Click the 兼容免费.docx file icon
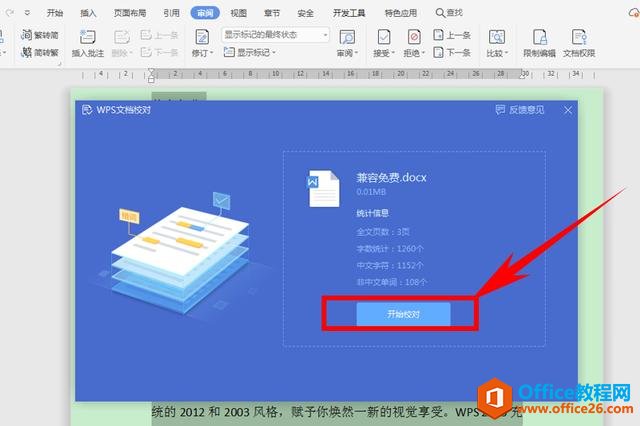Screen dimensions: 640x426 tap(323, 189)
